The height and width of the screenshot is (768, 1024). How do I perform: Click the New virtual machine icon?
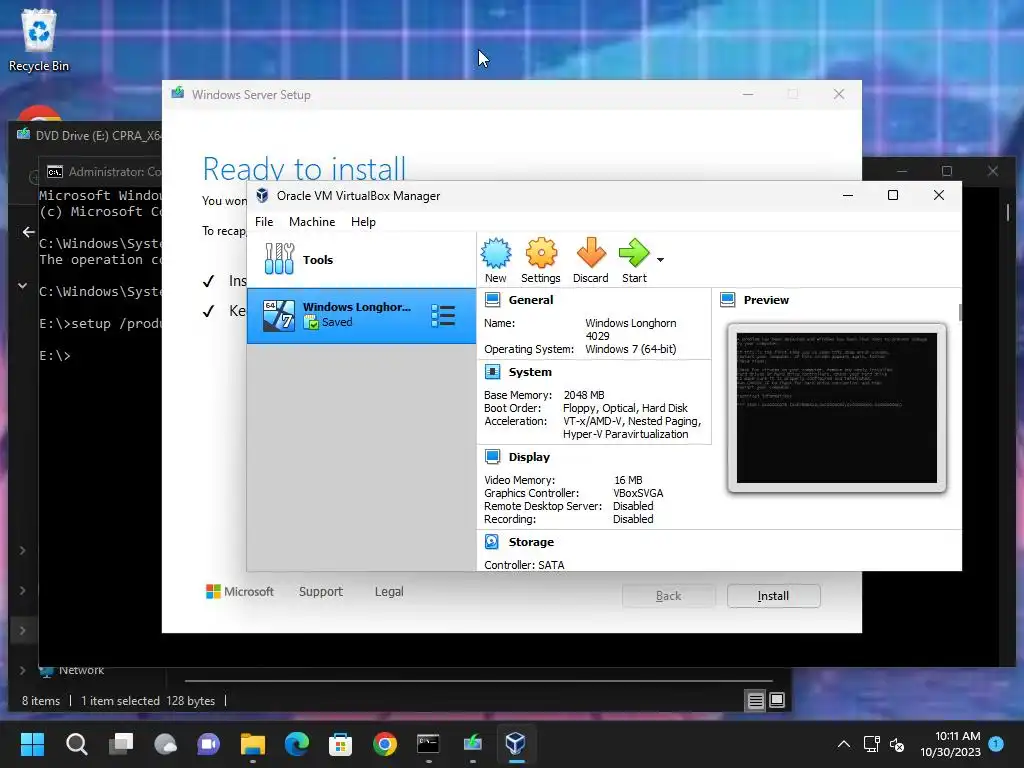point(496,261)
